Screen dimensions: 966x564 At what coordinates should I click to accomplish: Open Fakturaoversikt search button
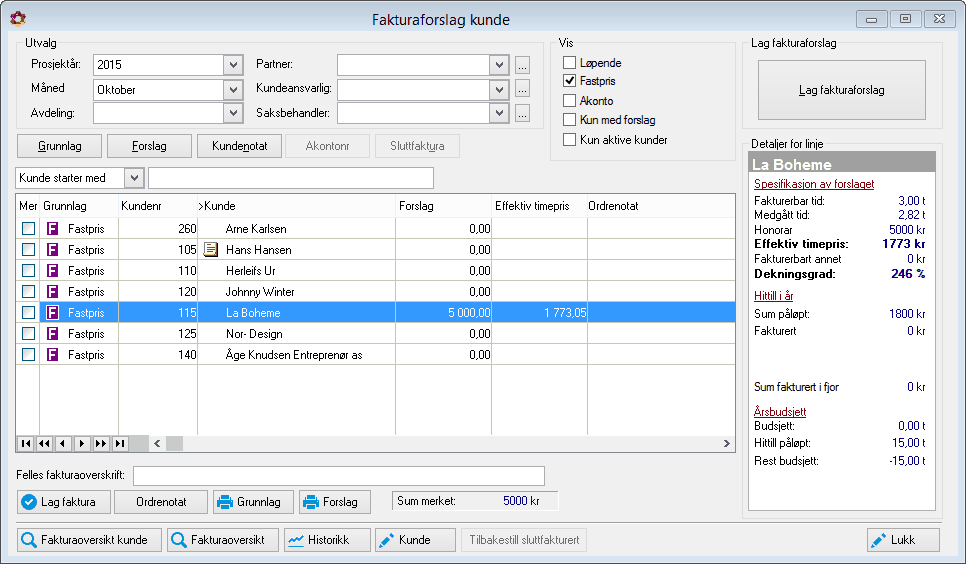(223, 540)
